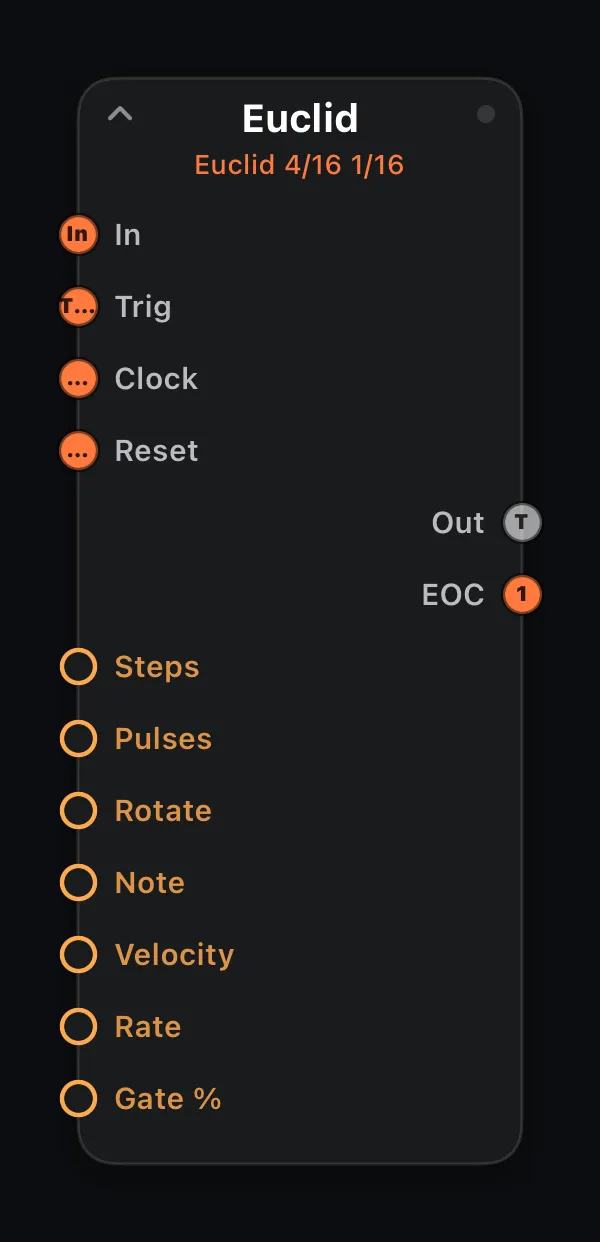
Task: Click the Clock input port
Action: click(79, 379)
